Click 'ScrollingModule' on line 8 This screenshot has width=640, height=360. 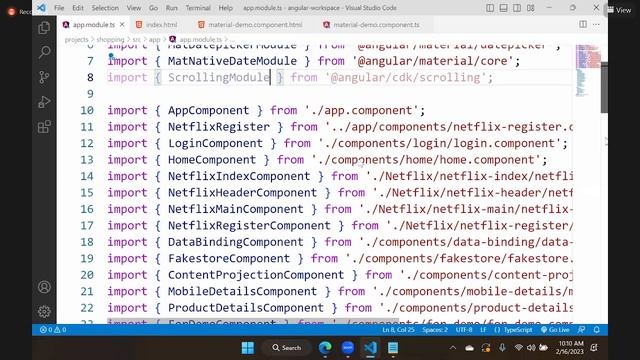tap(219, 77)
